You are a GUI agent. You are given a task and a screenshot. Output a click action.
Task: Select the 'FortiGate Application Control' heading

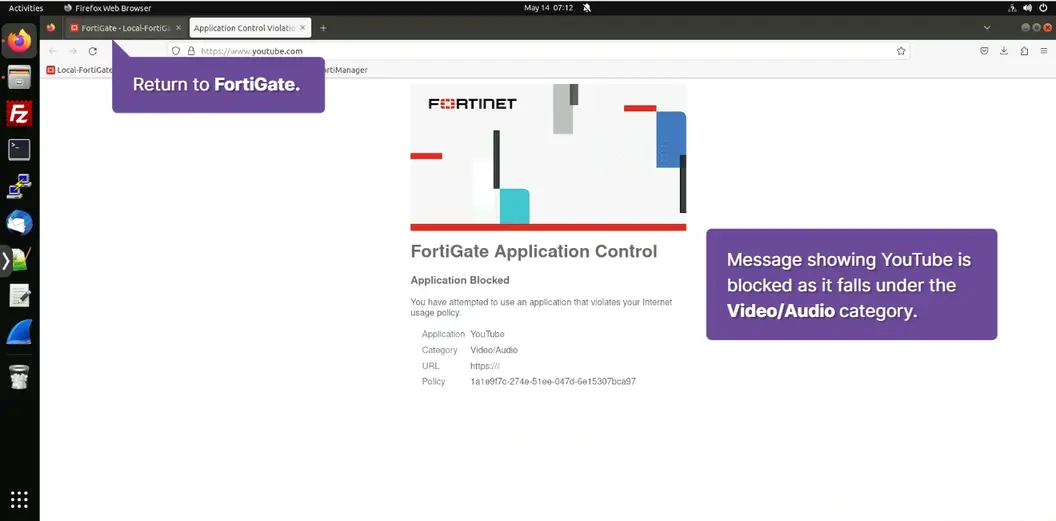tap(534, 252)
